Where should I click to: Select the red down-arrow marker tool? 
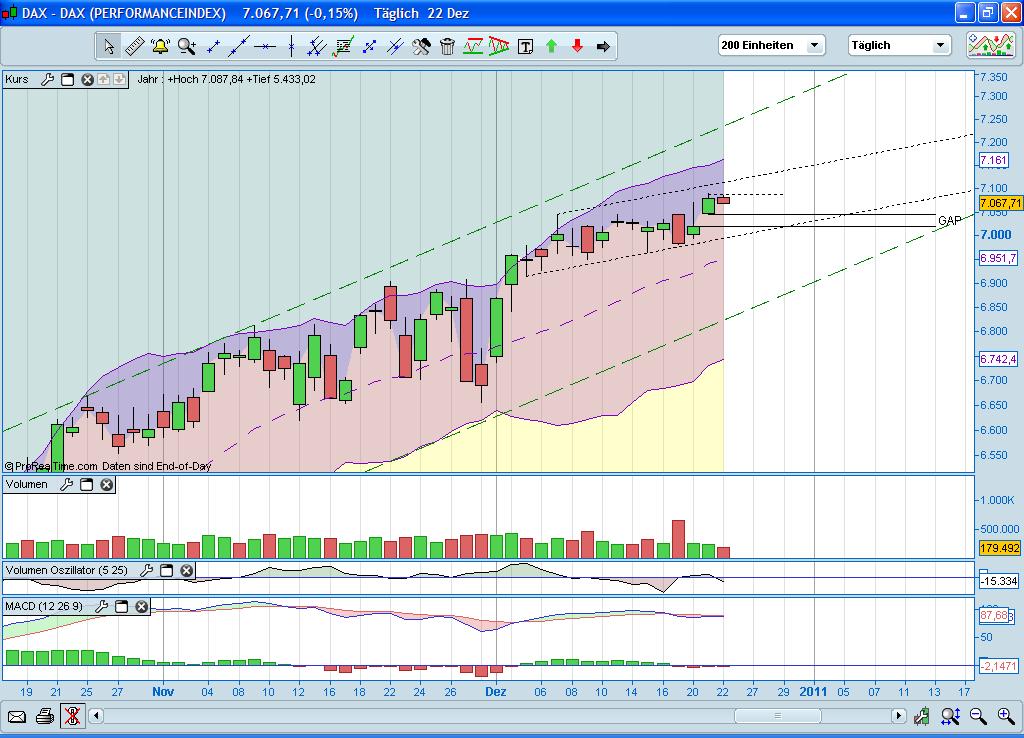[575, 45]
